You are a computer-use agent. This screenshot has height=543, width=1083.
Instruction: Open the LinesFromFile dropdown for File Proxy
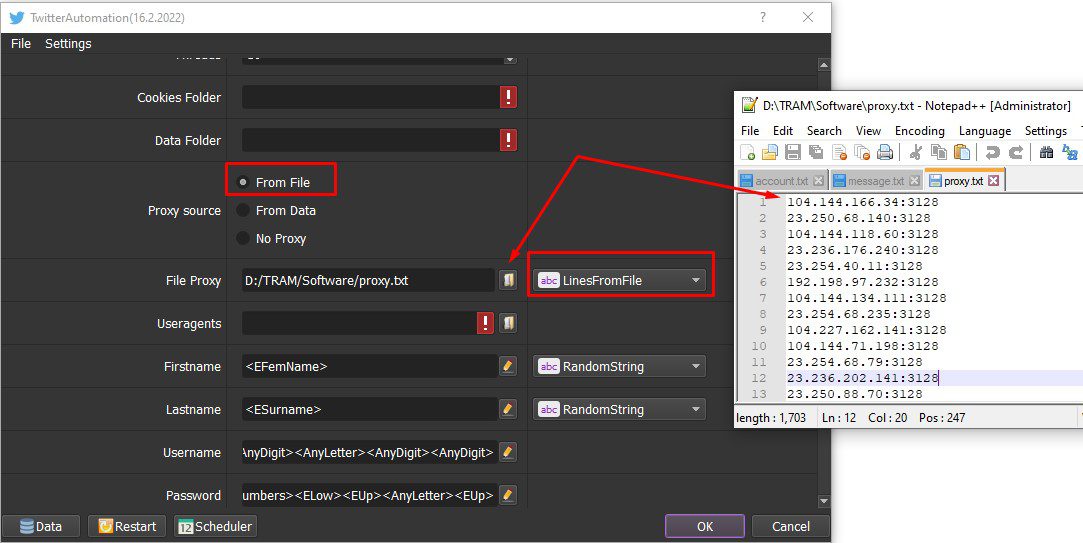pos(620,280)
